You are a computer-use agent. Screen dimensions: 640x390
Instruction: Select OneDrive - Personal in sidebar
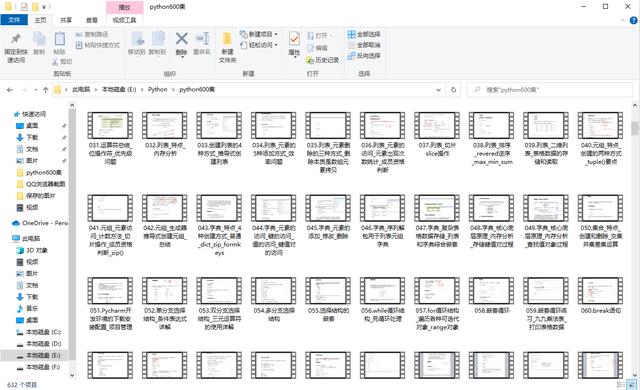click(x=40, y=223)
